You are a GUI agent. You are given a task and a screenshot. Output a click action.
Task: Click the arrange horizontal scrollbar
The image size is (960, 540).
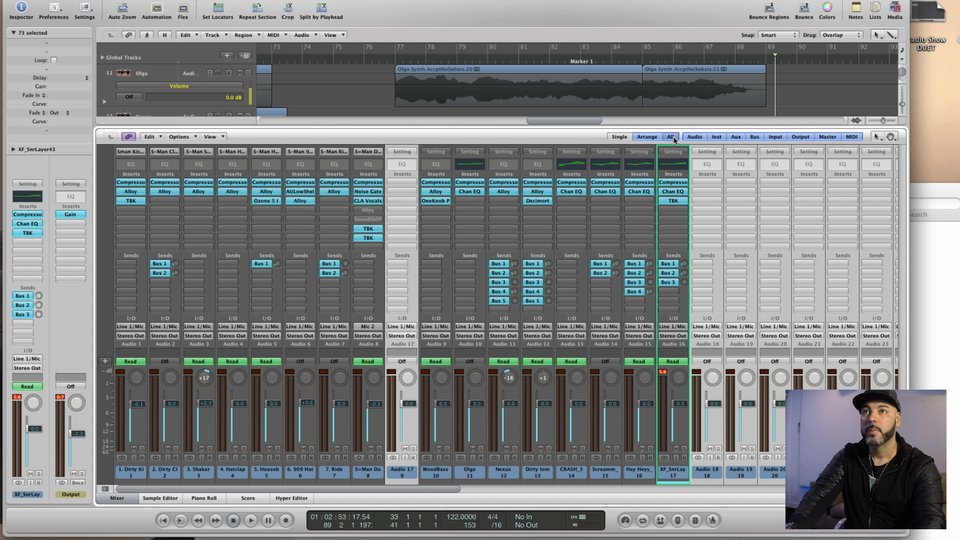564,121
